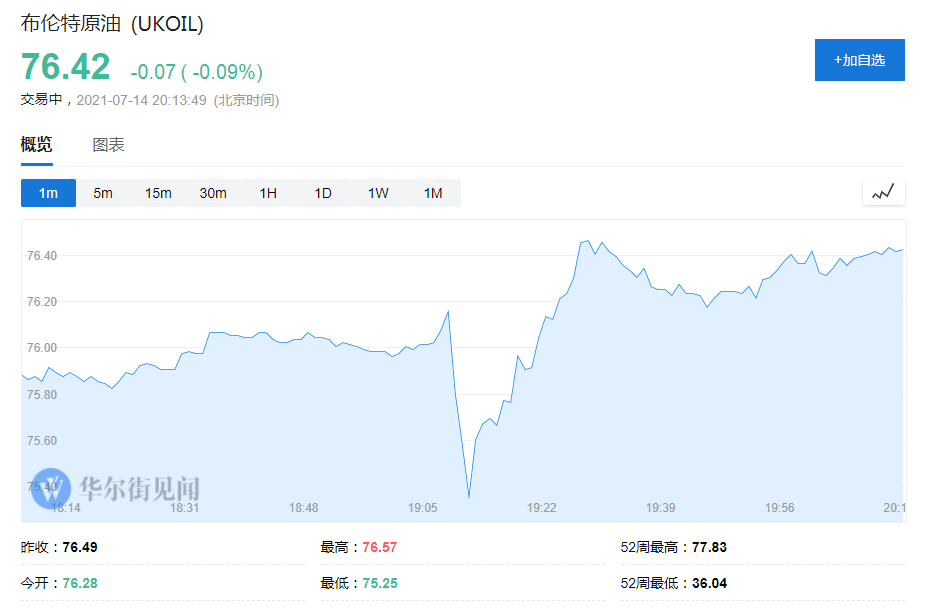Set chart interval to 30m

pos(213,193)
